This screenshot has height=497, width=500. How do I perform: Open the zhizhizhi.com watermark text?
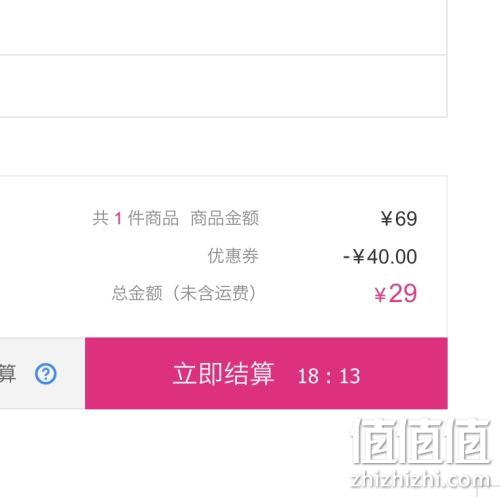(x=421, y=480)
